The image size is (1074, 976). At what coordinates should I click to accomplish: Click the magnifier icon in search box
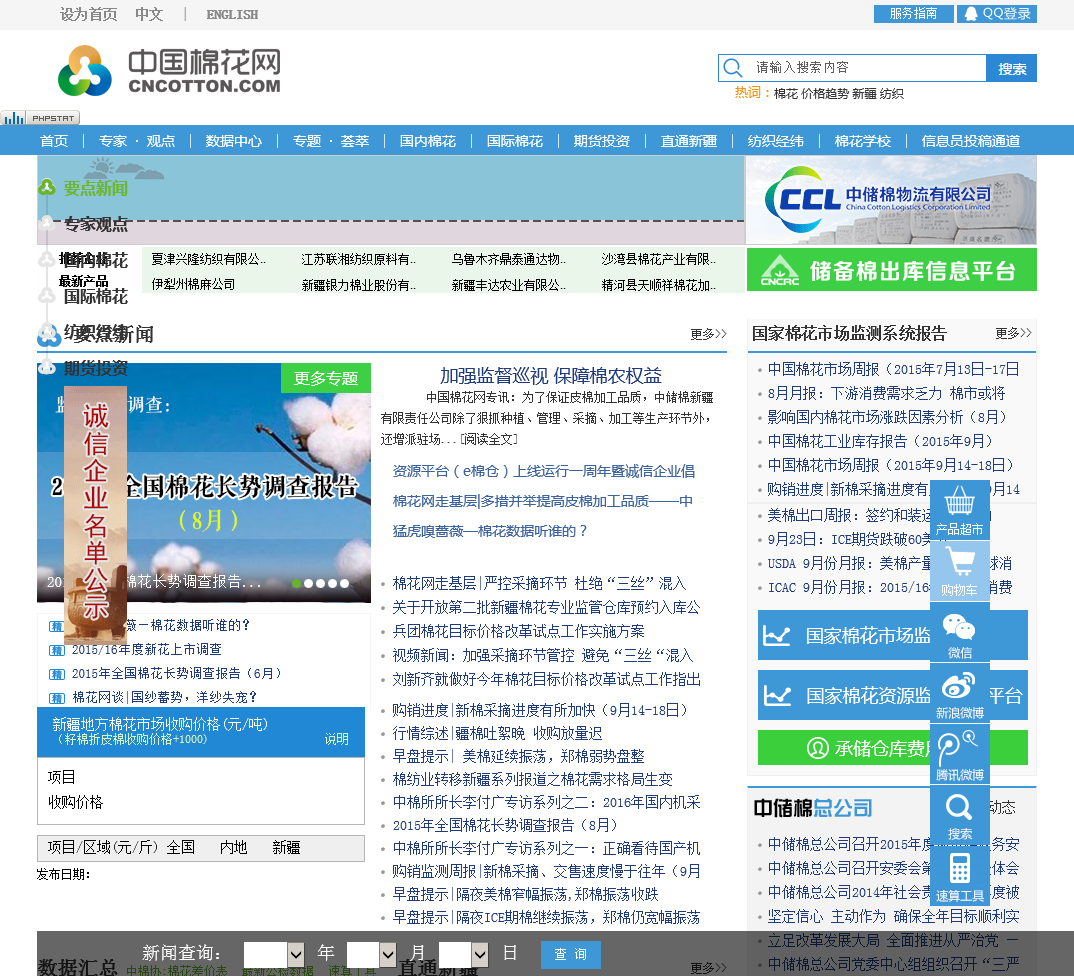733,68
